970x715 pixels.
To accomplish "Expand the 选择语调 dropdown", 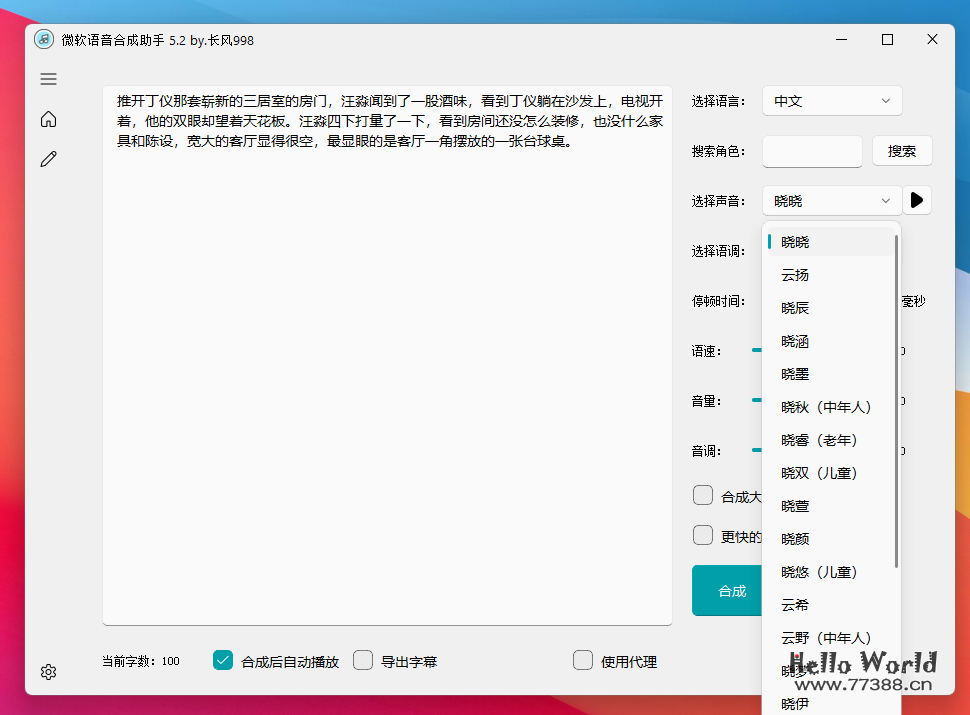I will (832, 250).
